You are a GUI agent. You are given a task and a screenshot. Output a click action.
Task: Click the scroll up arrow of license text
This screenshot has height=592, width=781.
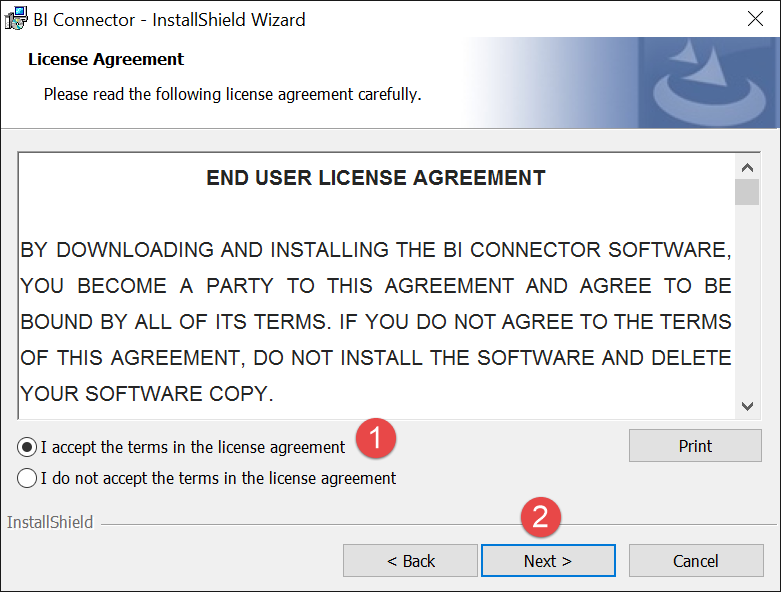click(x=747, y=168)
